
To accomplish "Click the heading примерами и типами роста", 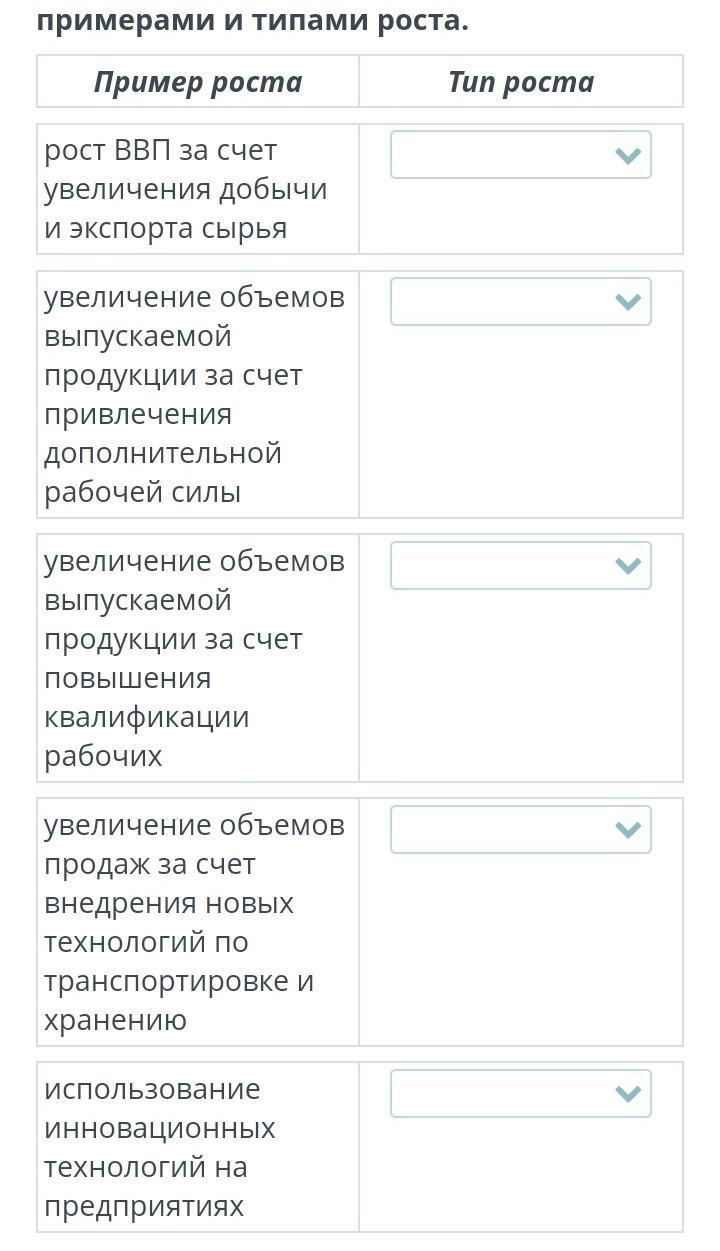I will [252, 20].
